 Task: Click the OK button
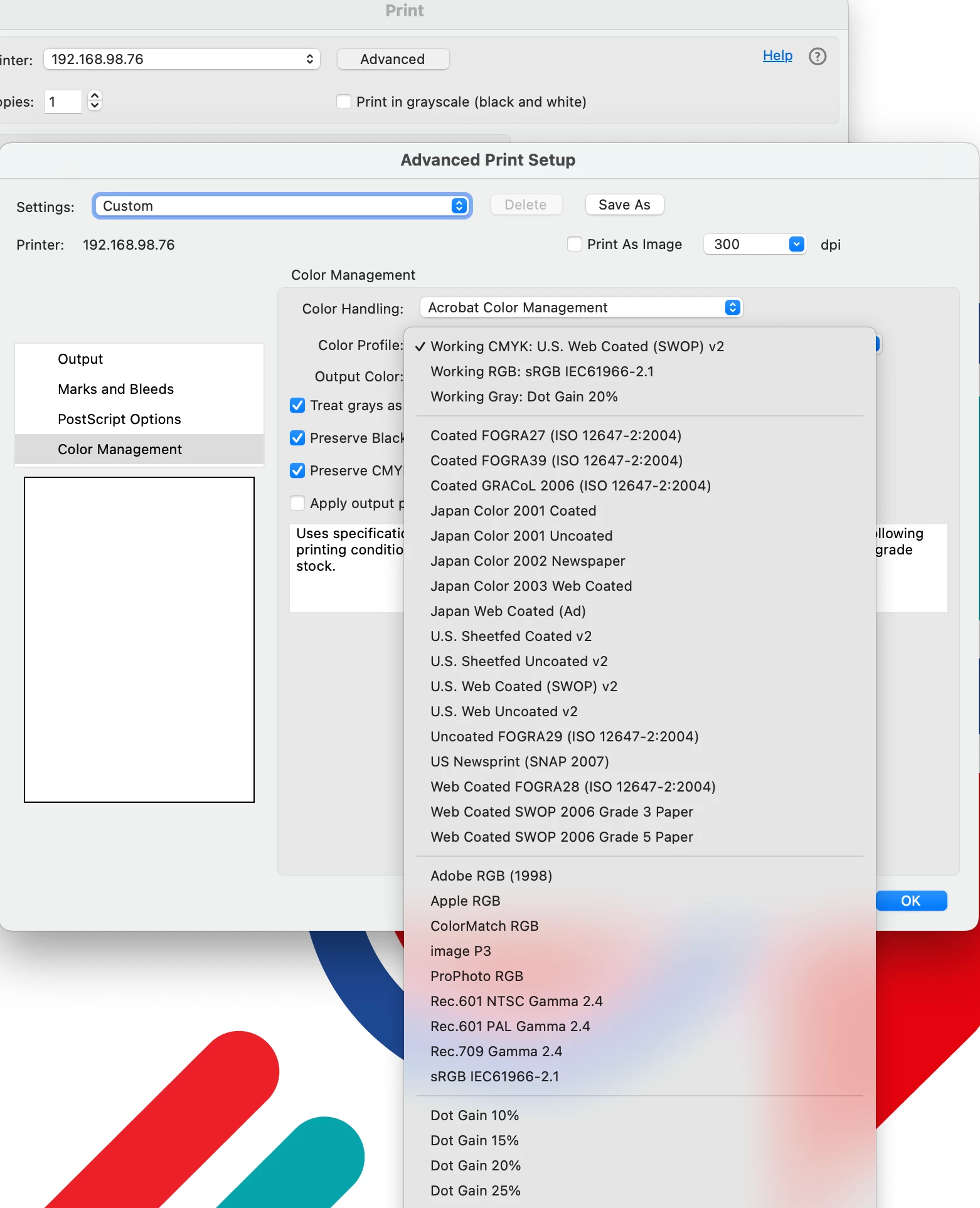(911, 901)
